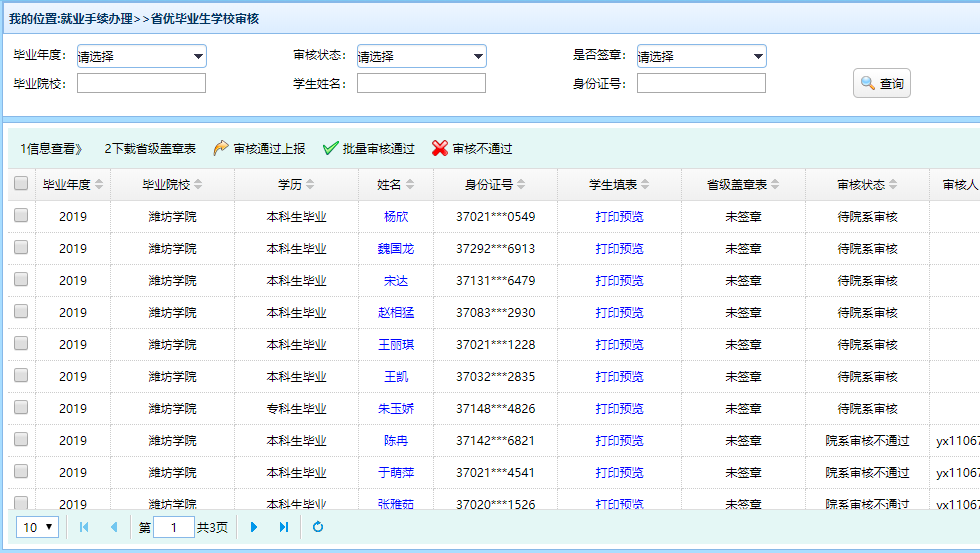Expand the 审核状态 dropdown
Screen dimensions: 980x553
(421, 57)
